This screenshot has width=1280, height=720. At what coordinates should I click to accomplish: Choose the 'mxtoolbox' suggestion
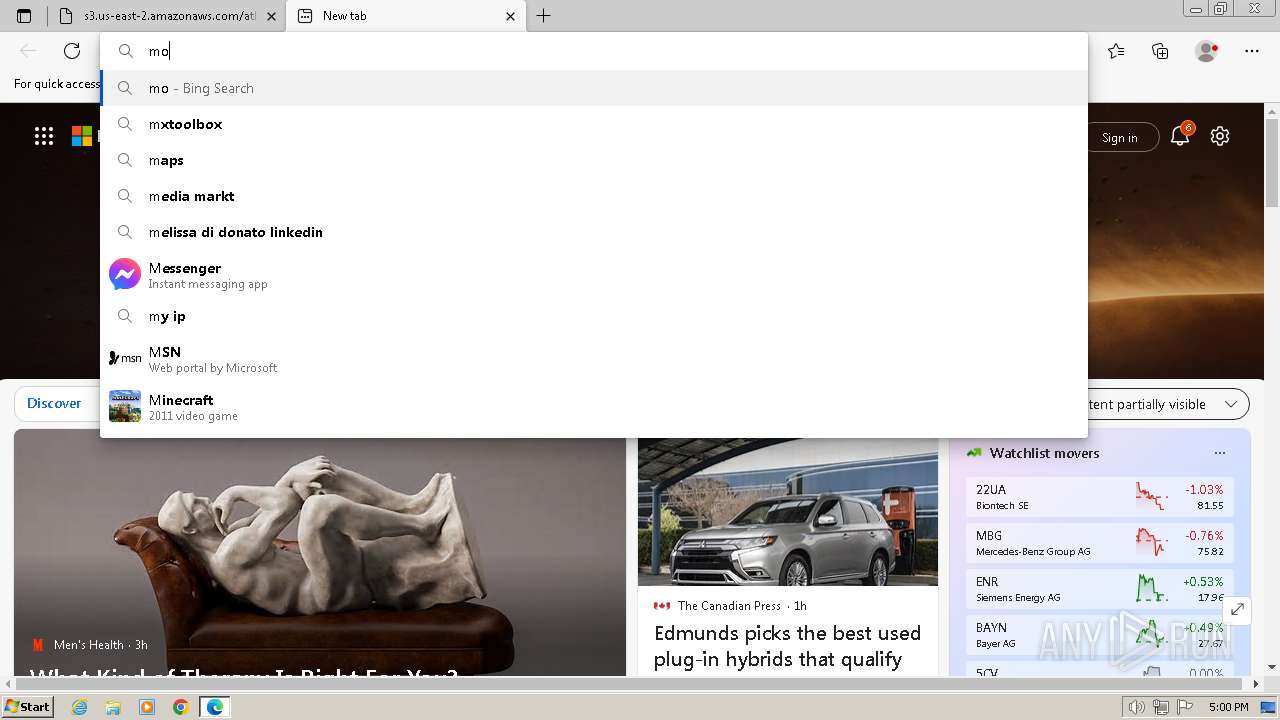594,124
